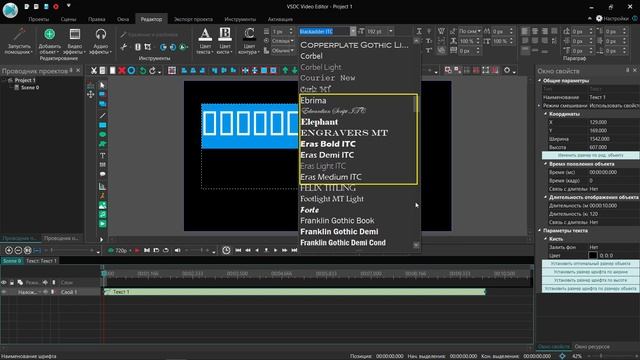Viewport: 640px width, 360px height.
Task: Click the green move up arrow icon
Action: tap(285, 71)
